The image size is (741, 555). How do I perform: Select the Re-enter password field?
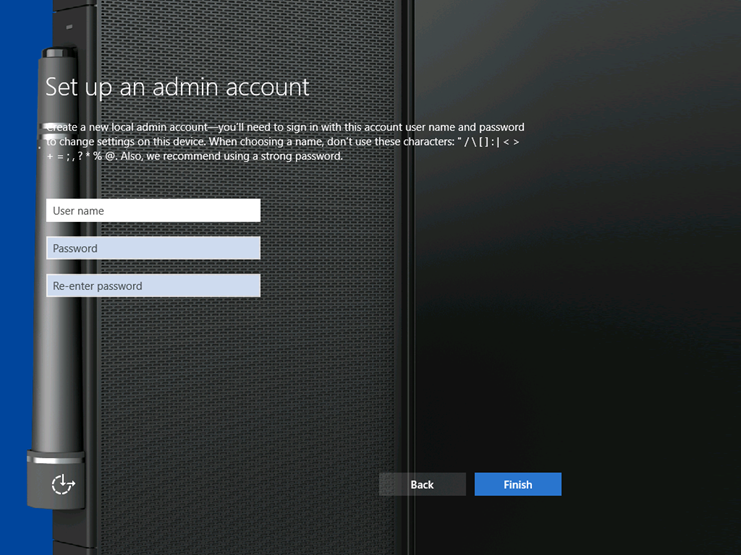(x=153, y=286)
